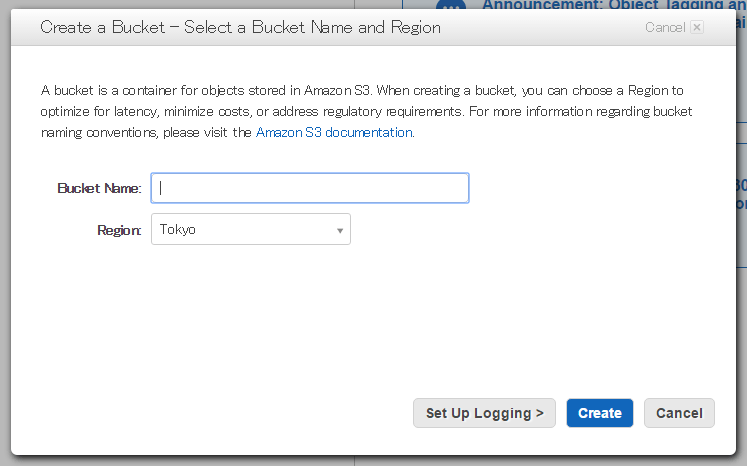
Task: Click the dimmed page background left of the dialog
Action: (5, 238)
